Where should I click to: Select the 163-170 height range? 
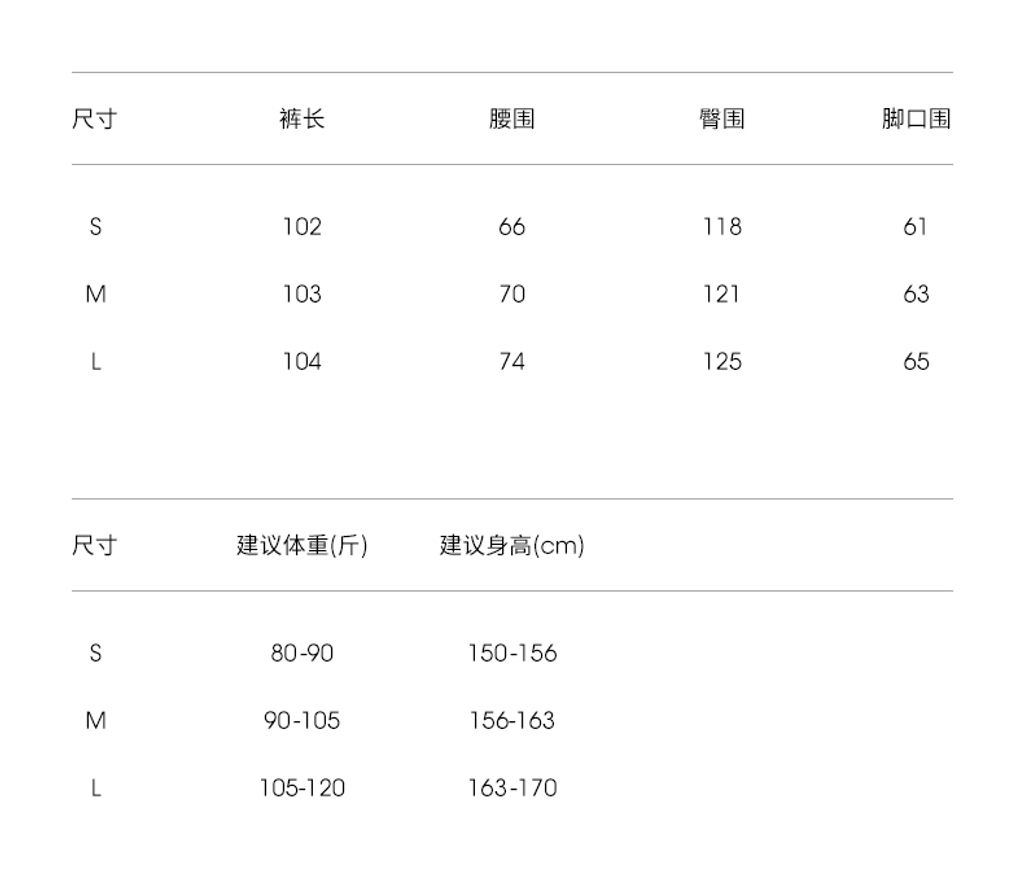(512, 788)
